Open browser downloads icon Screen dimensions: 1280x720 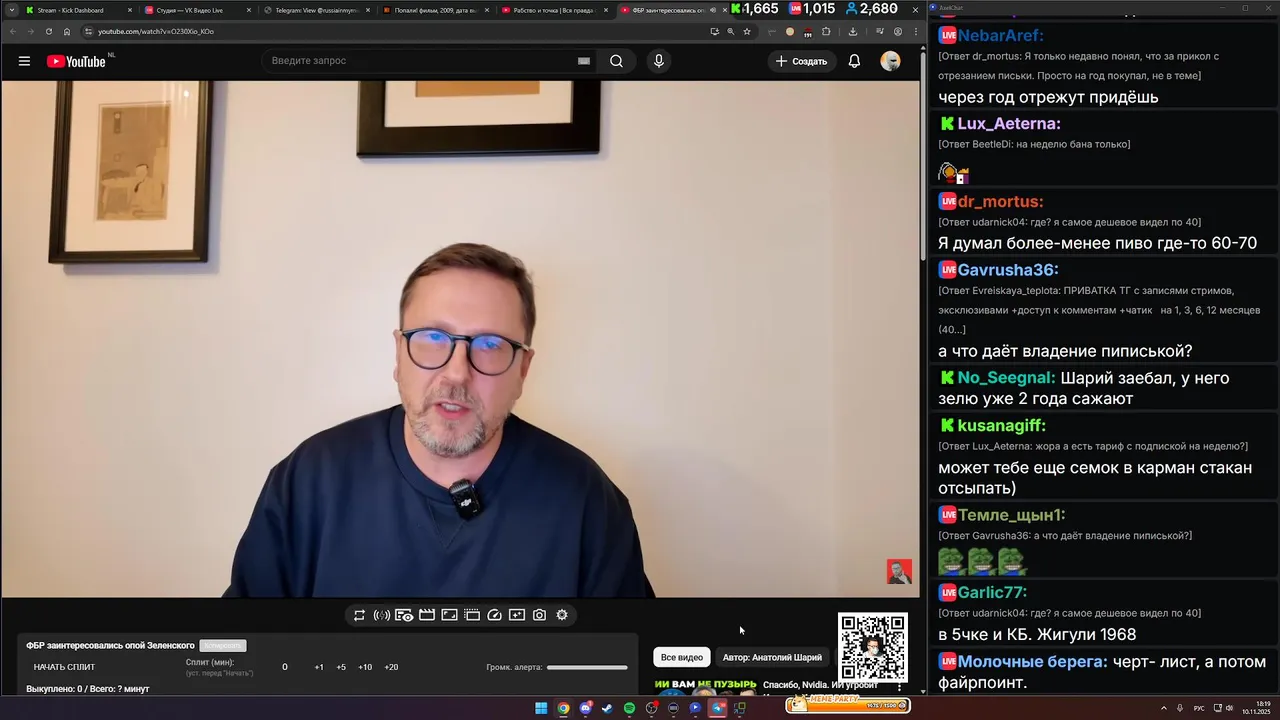coord(852,31)
